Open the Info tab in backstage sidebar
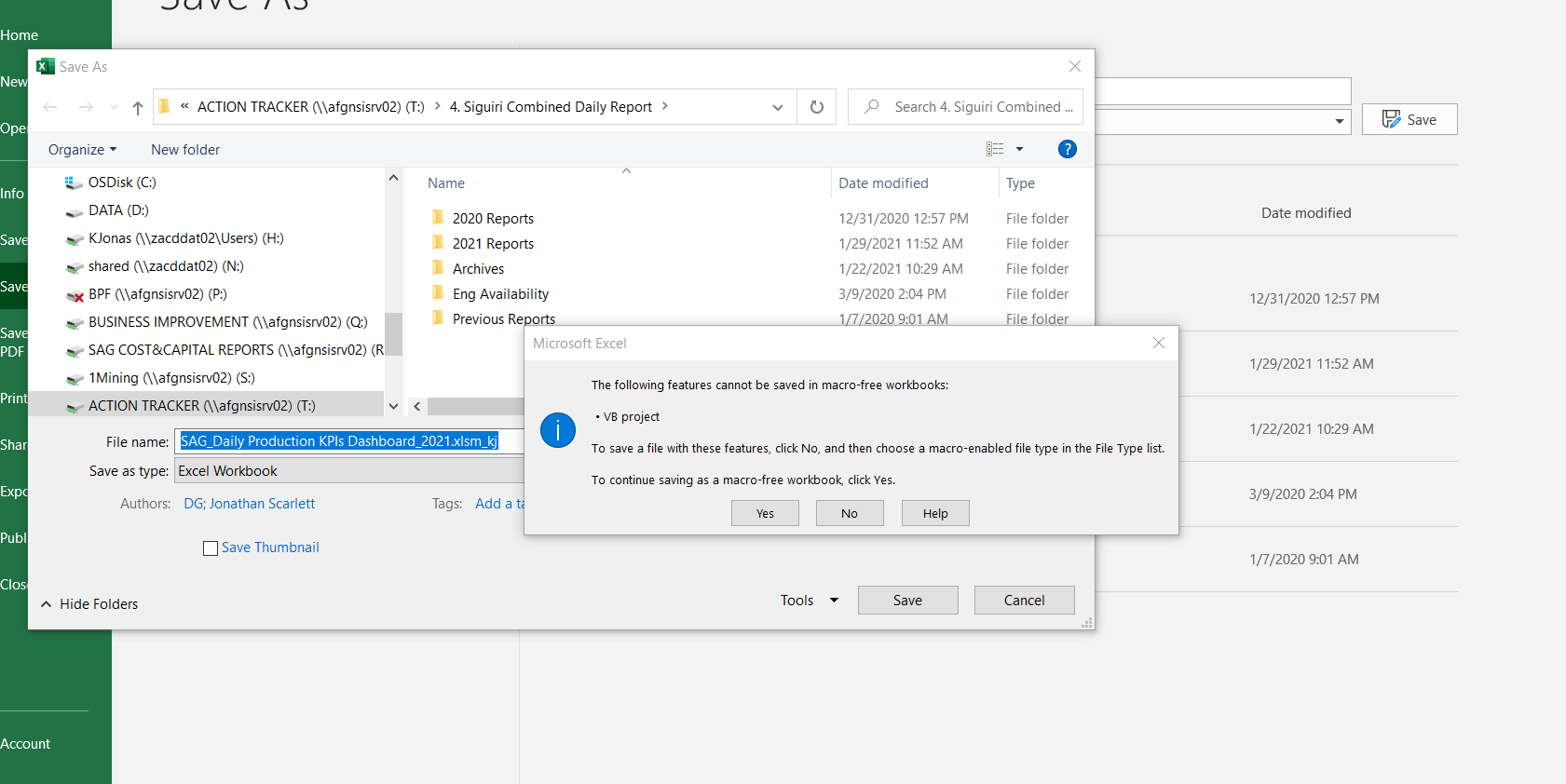This screenshot has width=1566, height=784. click(x=12, y=194)
